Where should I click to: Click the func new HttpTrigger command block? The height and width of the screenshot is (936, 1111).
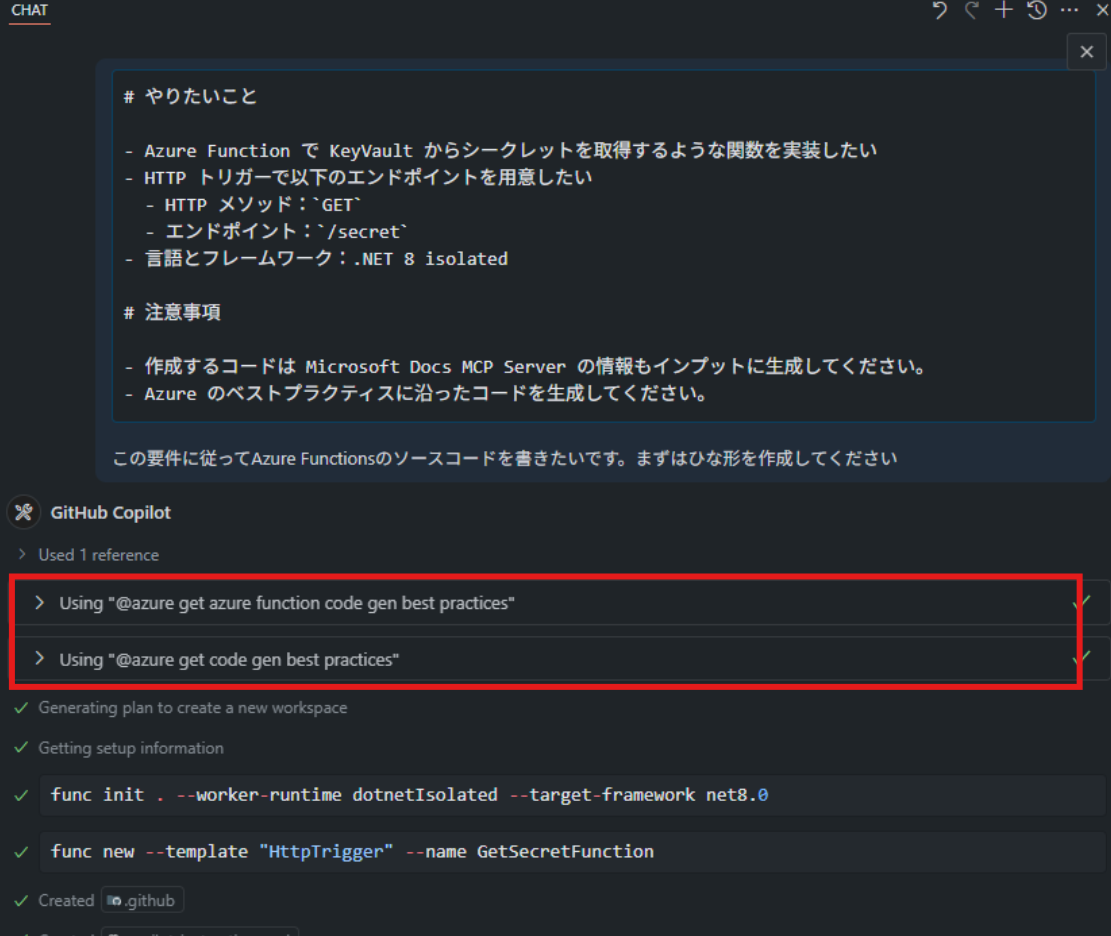tap(573, 852)
